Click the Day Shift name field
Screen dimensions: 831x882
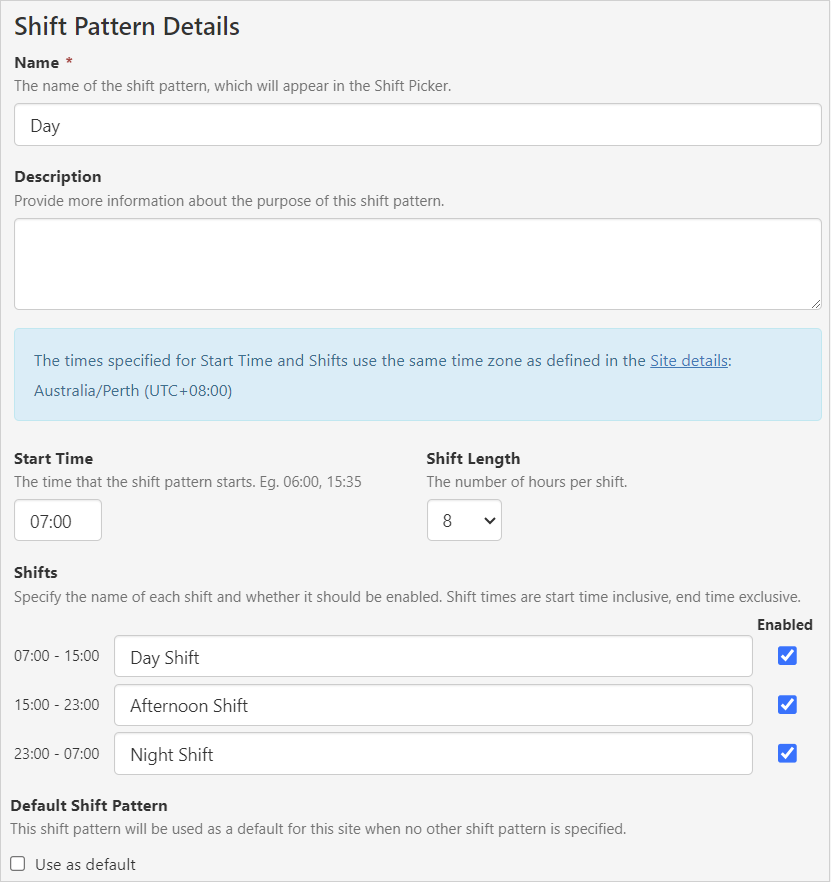coord(433,657)
